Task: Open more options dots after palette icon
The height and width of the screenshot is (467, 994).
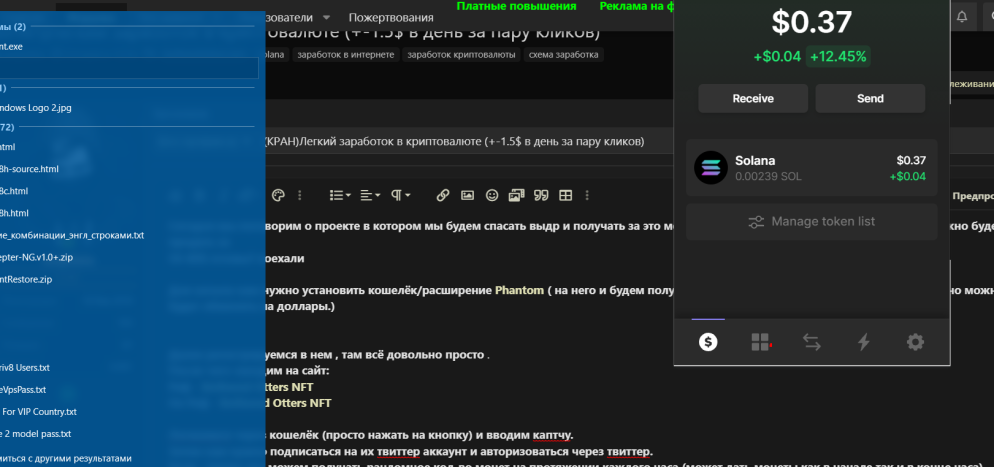Action: pos(300,195)
